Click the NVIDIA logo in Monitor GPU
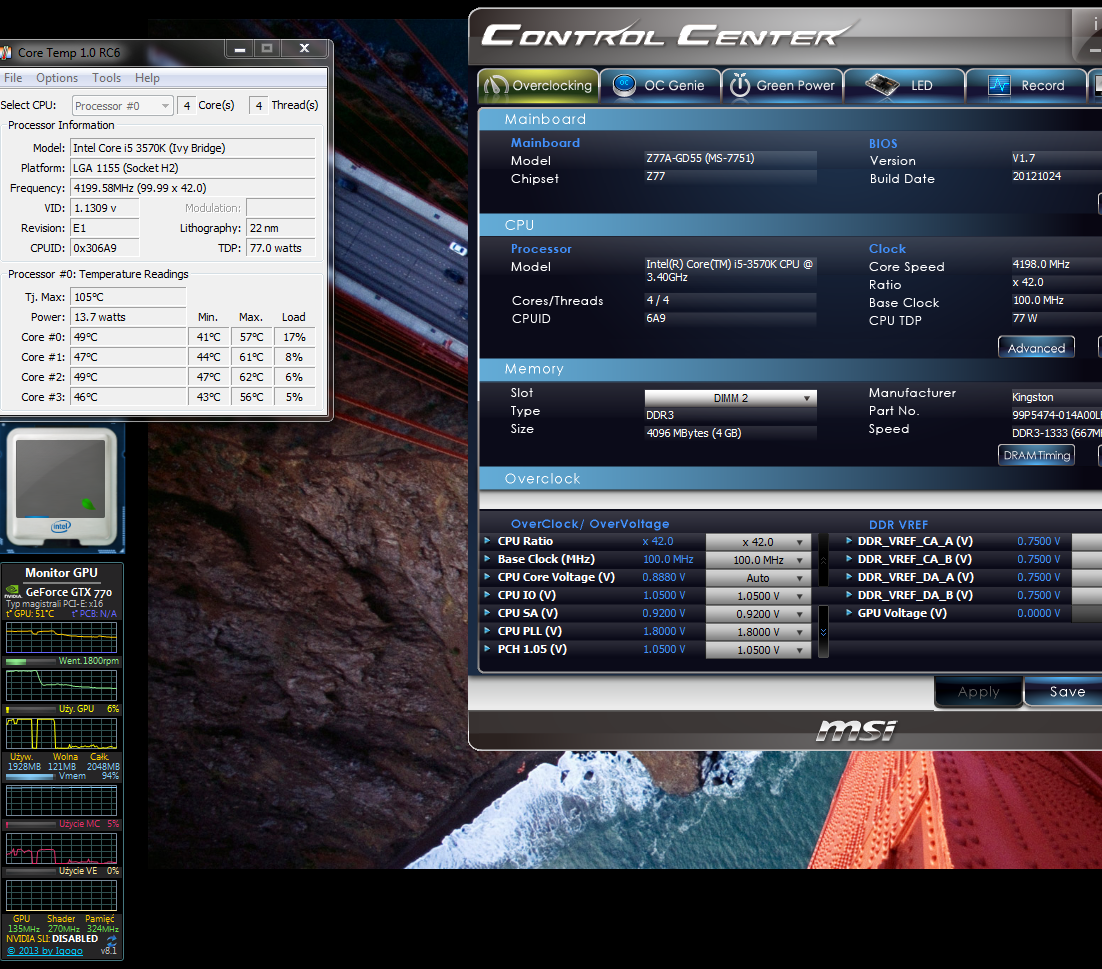The image size is (1102, 969). [13, 592]
